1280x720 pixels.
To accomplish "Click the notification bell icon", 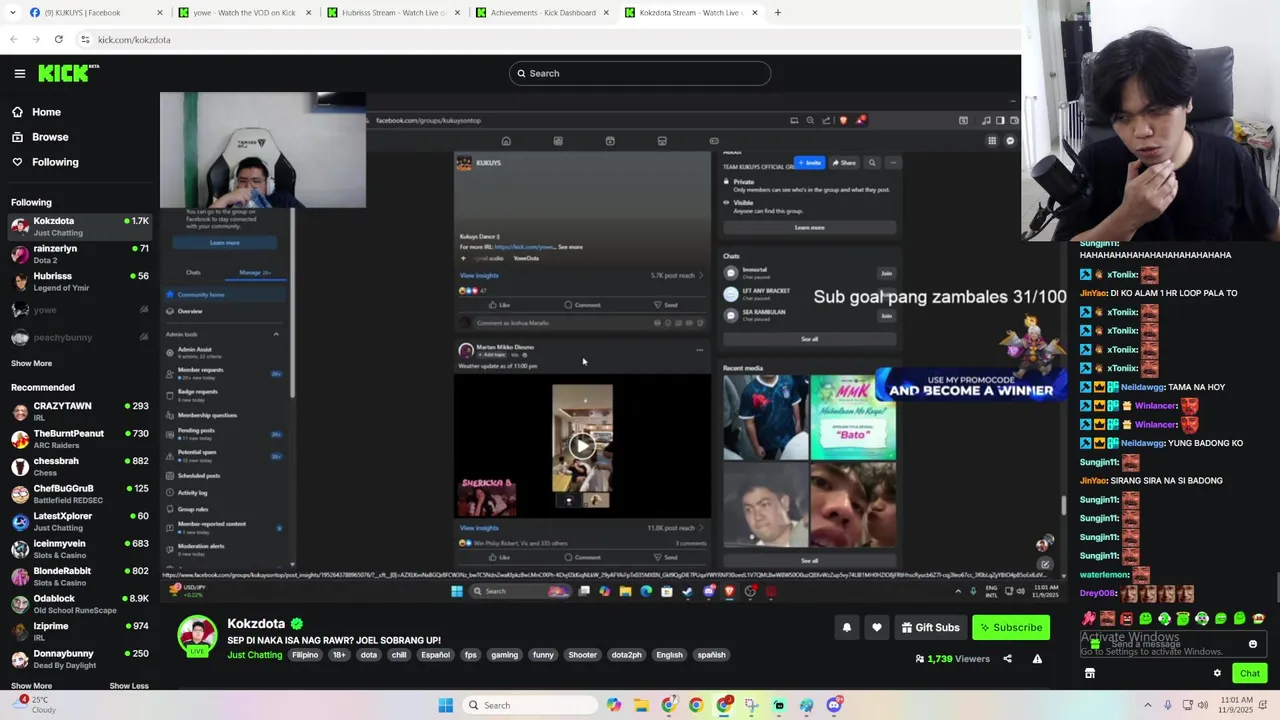I will pyautogui.click(x=846, y=627).
